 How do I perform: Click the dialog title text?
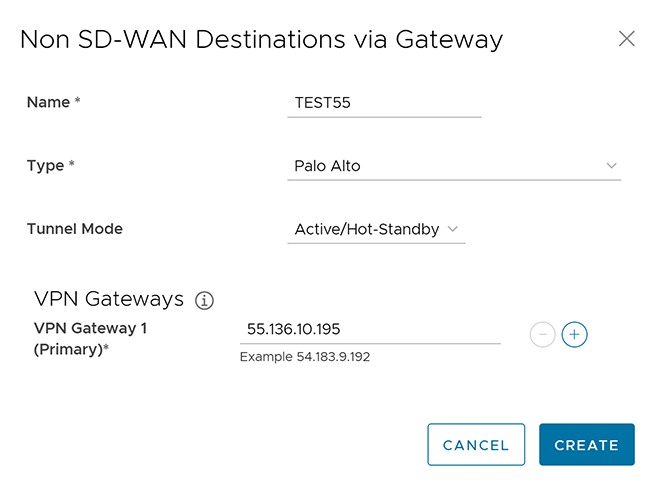pyautogui.click(x=261, y=40)
